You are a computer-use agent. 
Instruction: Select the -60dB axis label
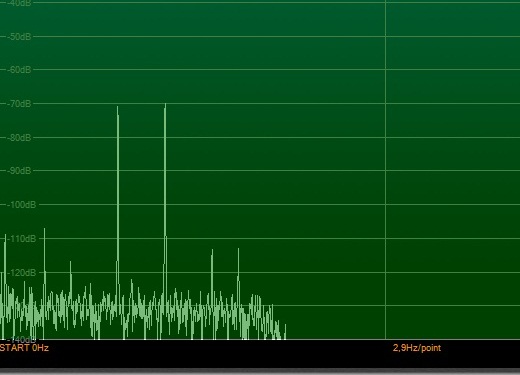coord(20,70)
